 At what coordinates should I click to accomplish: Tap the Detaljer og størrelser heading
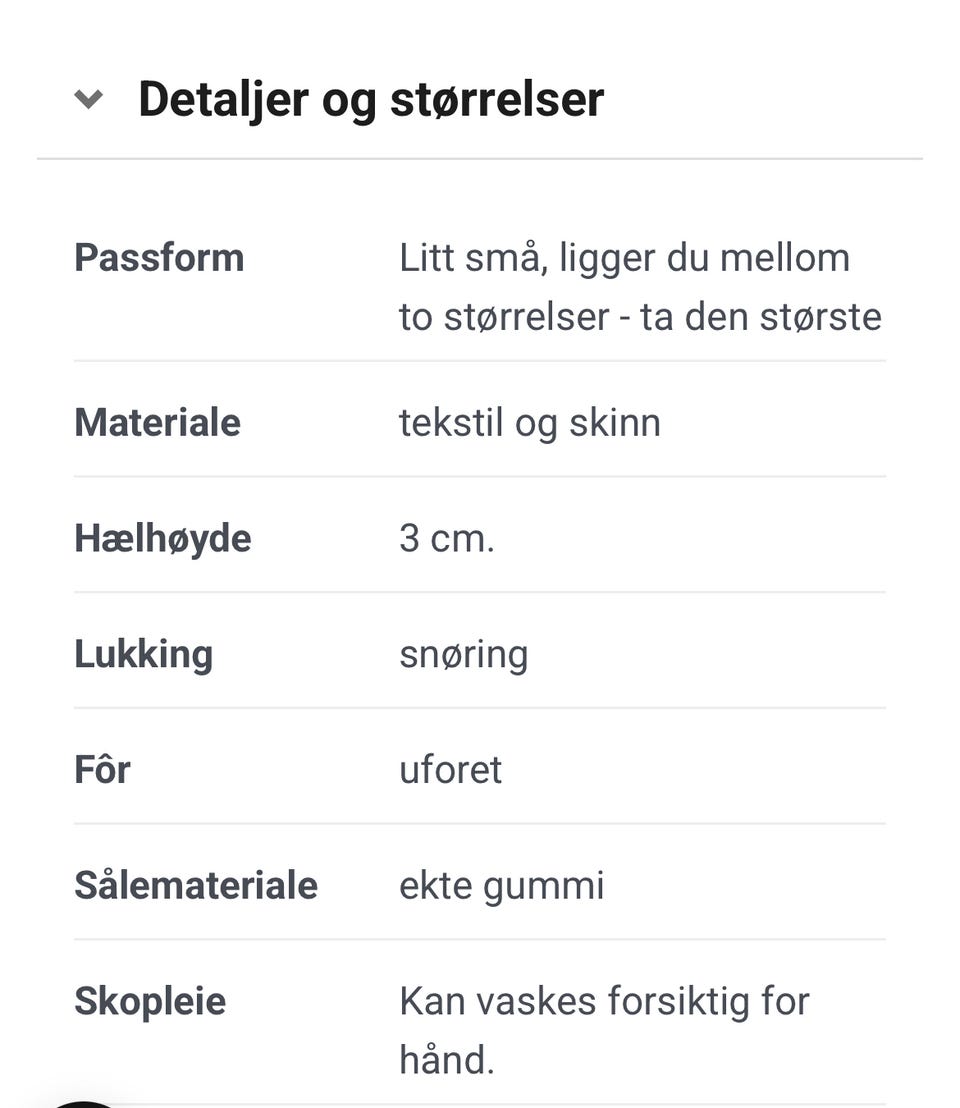(x=371, y=100)
